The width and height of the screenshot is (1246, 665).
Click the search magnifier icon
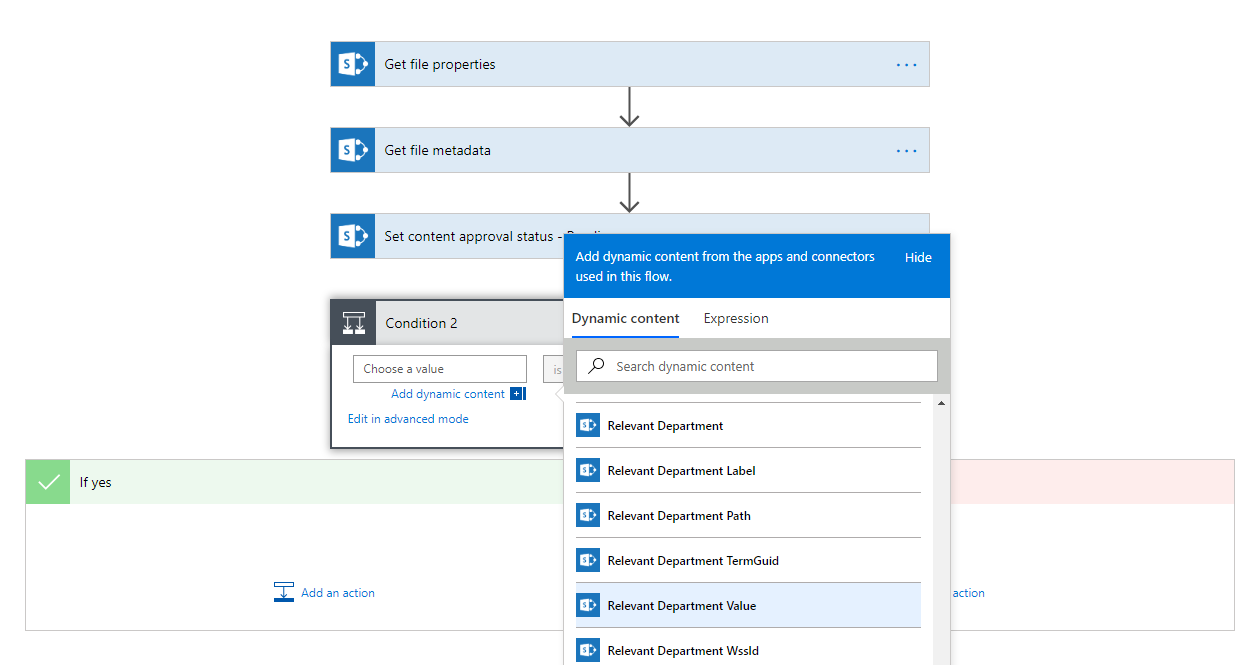click(597, 366)
